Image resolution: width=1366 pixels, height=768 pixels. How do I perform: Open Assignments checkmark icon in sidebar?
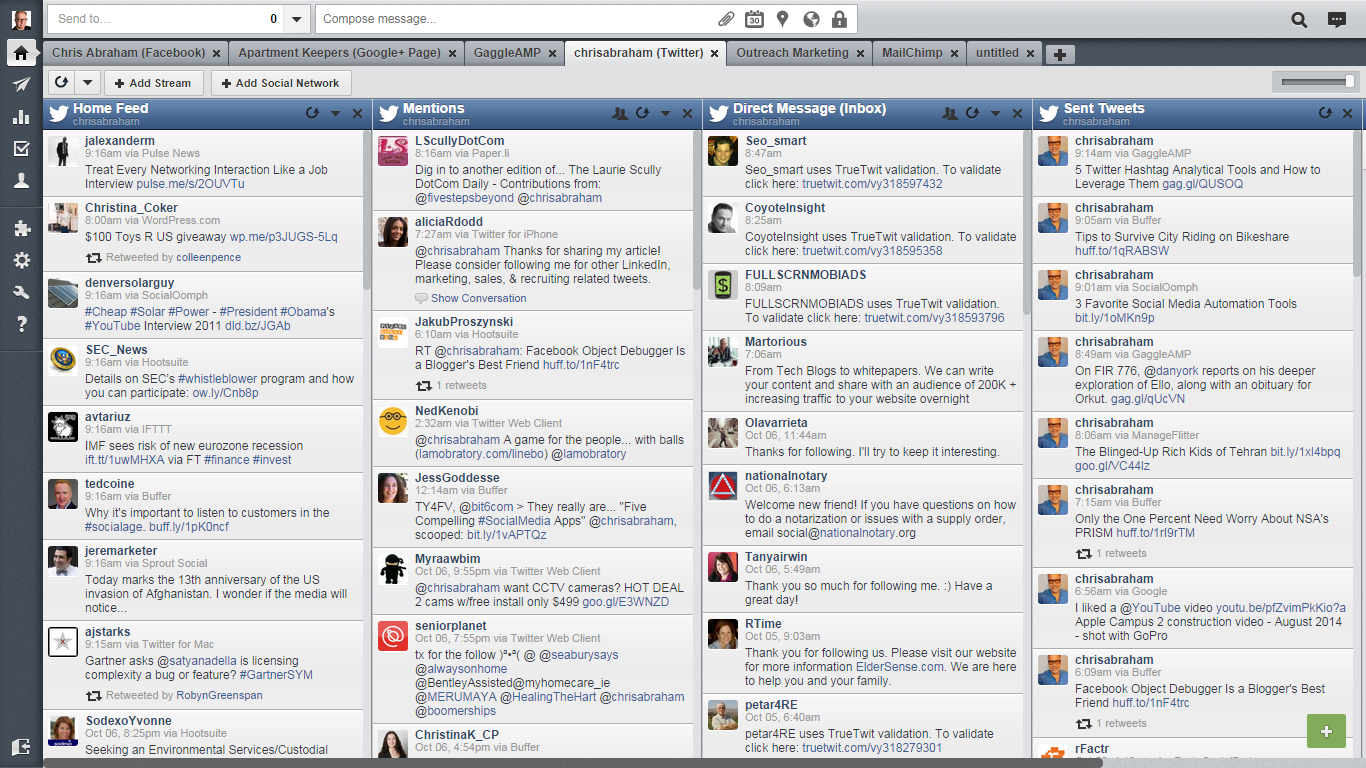[21, 149]
